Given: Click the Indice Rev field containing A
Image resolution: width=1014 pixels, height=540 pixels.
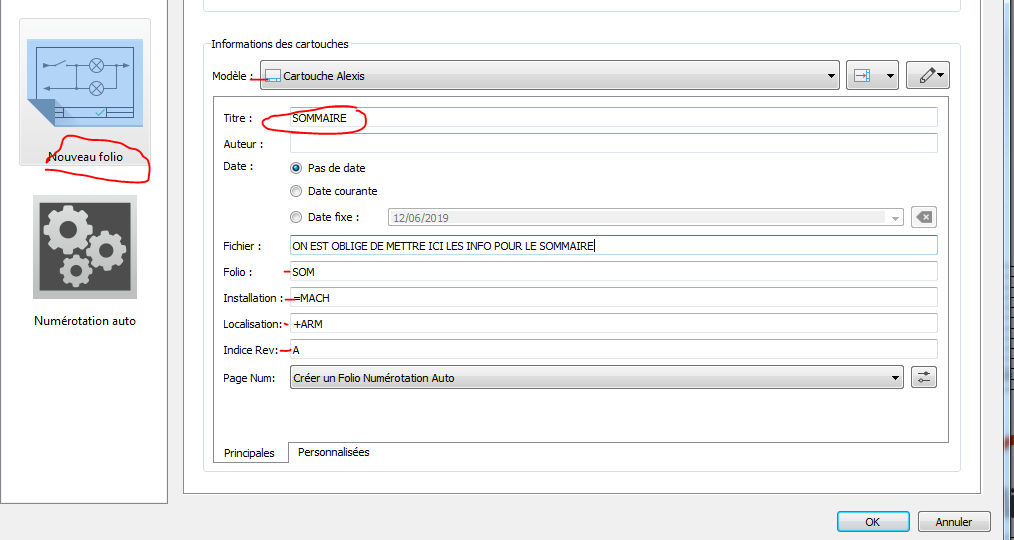Looking at the screenshot, I should tap(613, 350).
